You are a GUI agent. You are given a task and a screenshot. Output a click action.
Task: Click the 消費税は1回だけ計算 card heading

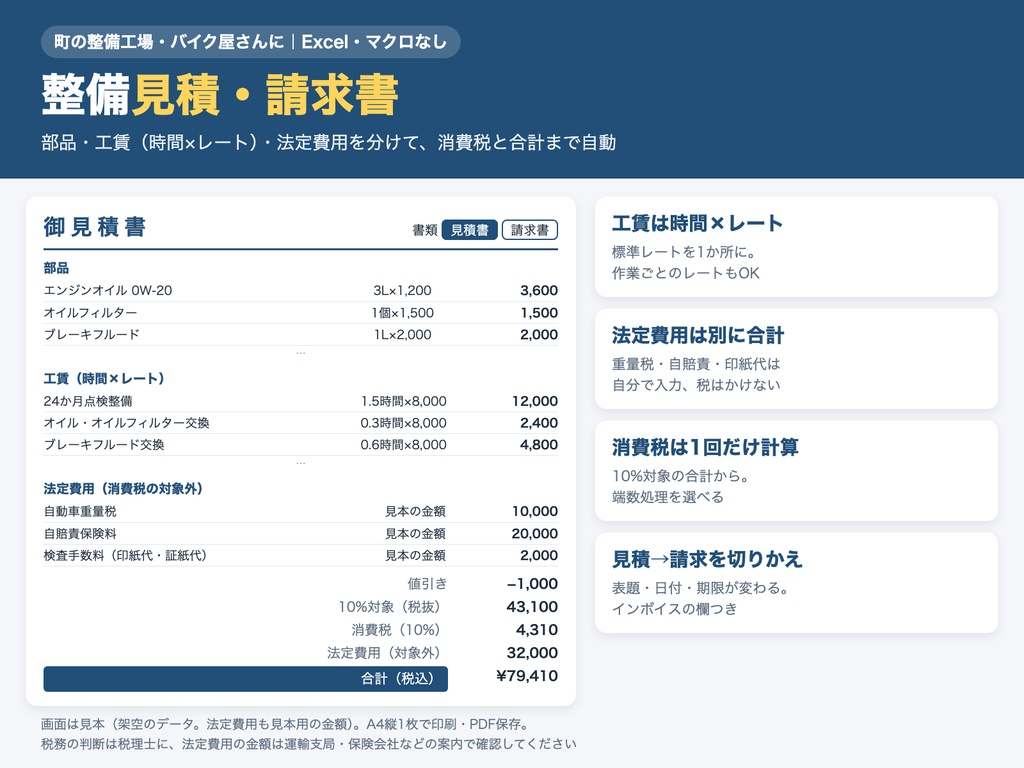[x=705, y=447]
